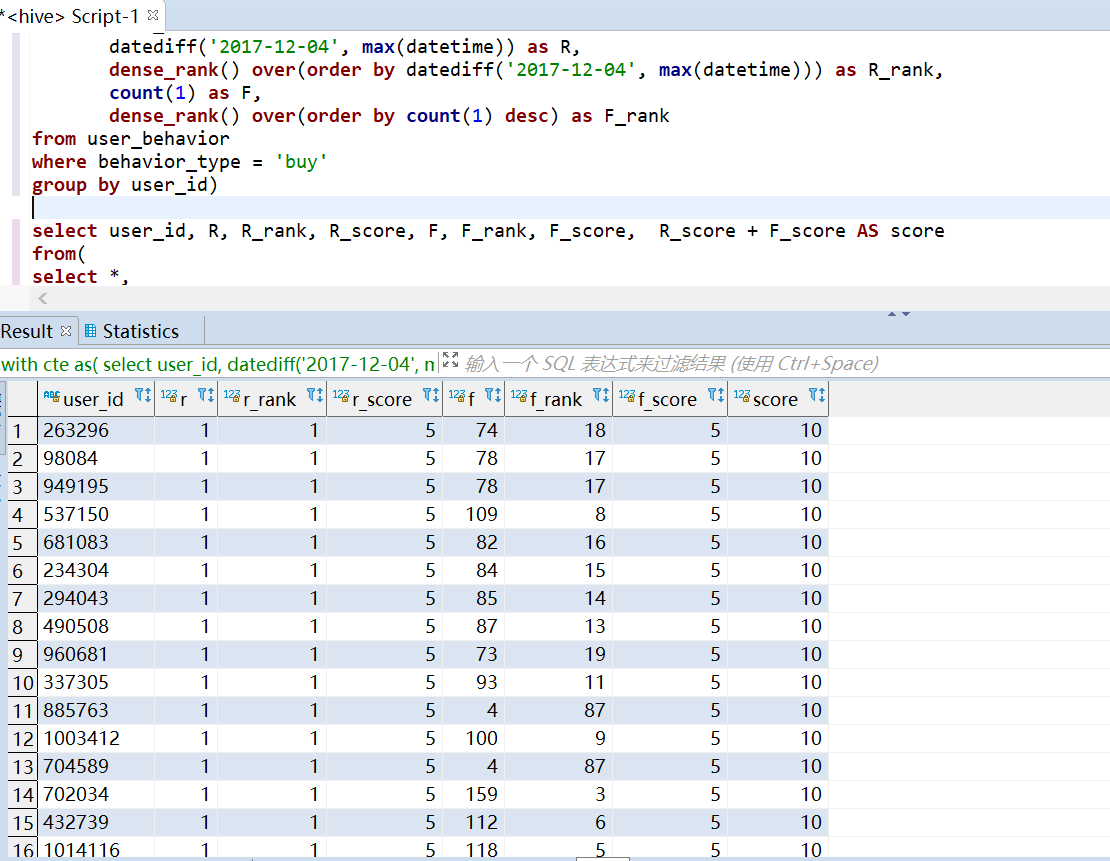
Task: Click the string type icon on user_id header
Action: tap(52, 397)
